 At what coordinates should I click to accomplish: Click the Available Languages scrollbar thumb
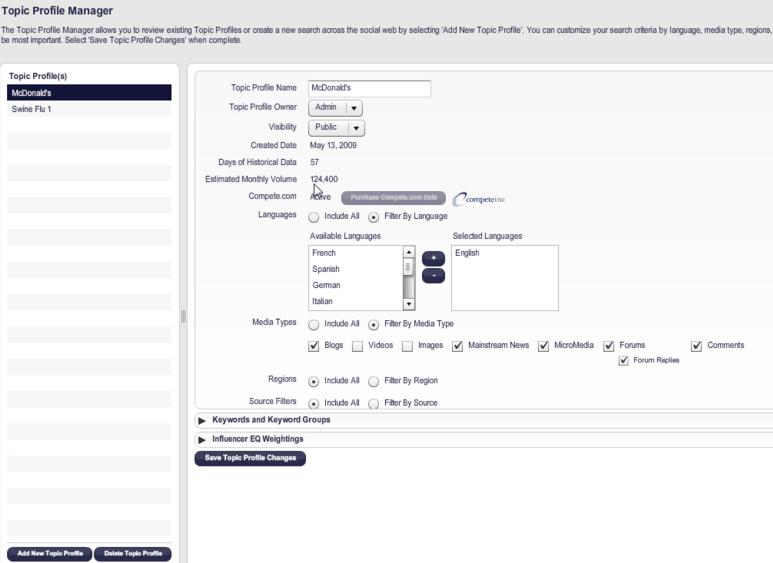tap(408, 267)
